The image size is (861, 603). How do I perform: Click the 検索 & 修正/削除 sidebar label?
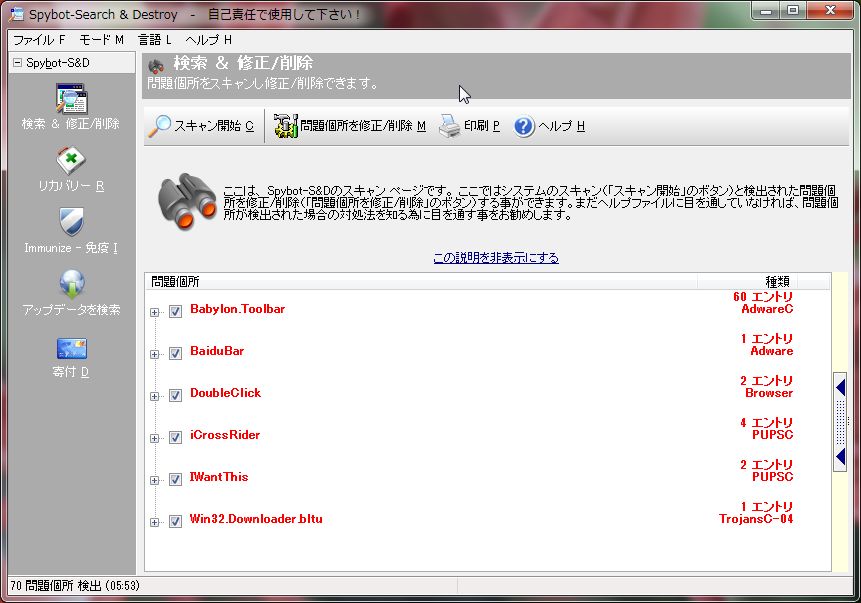coord(70,124)
